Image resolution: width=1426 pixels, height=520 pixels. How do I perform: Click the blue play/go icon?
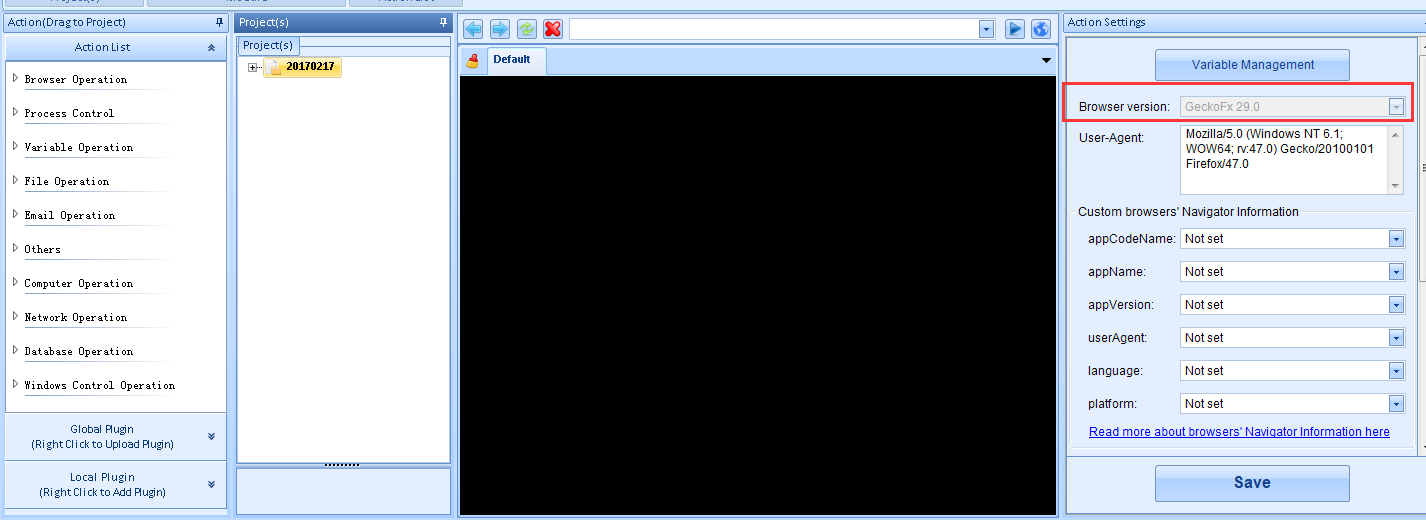1015,29
